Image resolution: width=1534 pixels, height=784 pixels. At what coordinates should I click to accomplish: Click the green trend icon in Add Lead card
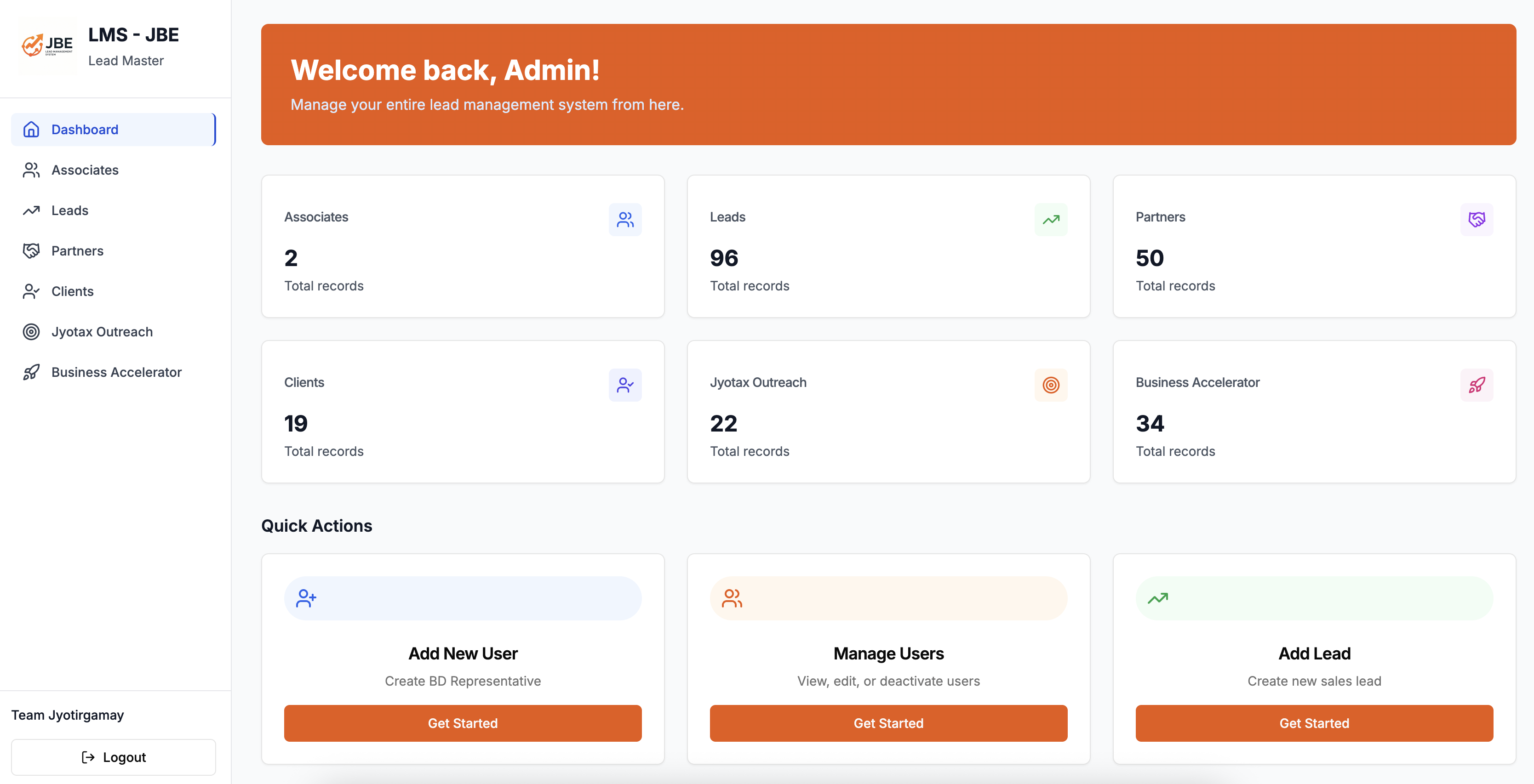pos(1158,598)
